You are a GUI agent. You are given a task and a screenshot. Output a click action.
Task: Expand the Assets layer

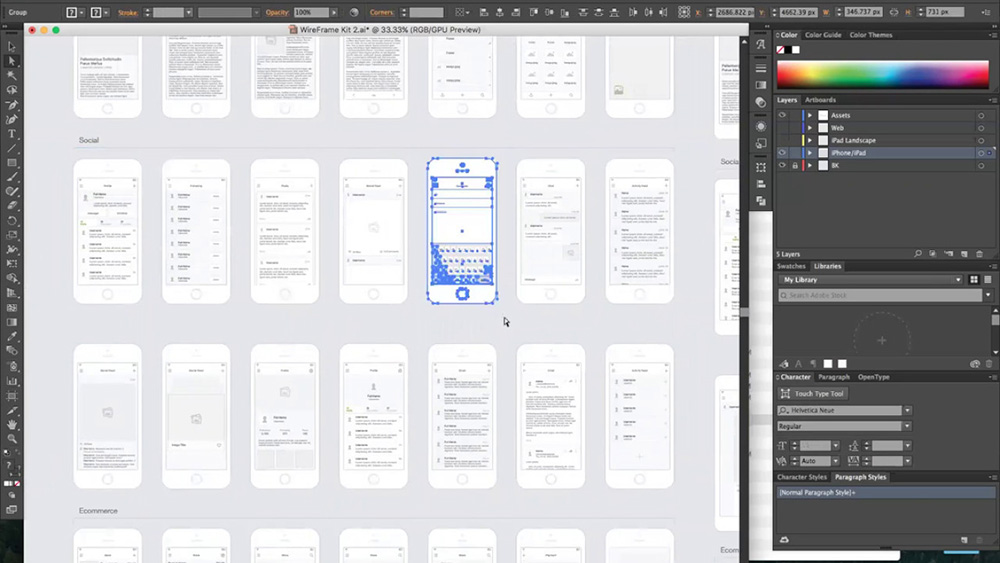[810, 115]
